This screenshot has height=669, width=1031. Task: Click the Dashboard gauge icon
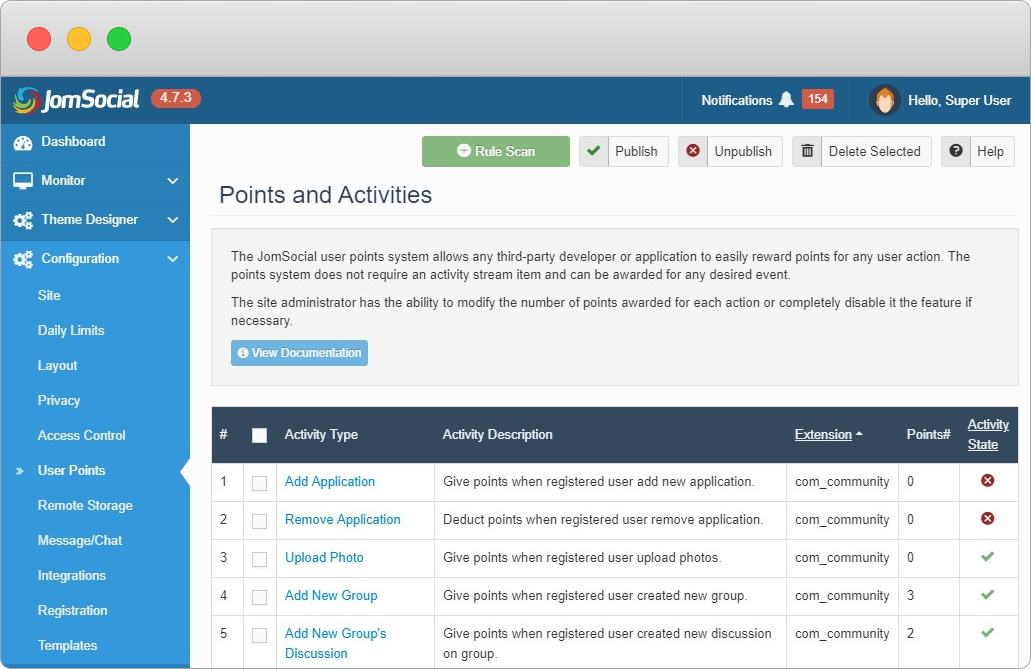tap(23, 143)
